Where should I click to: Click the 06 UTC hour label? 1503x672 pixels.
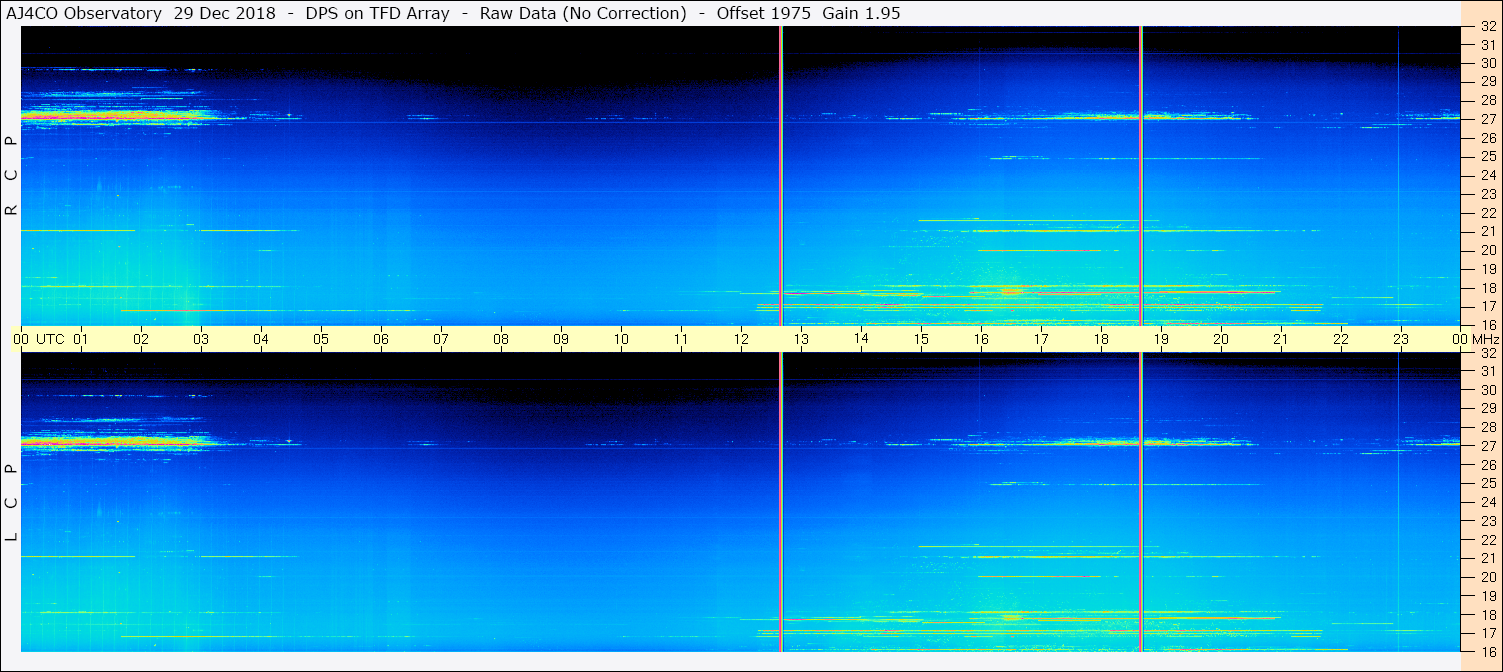(381, 339)
